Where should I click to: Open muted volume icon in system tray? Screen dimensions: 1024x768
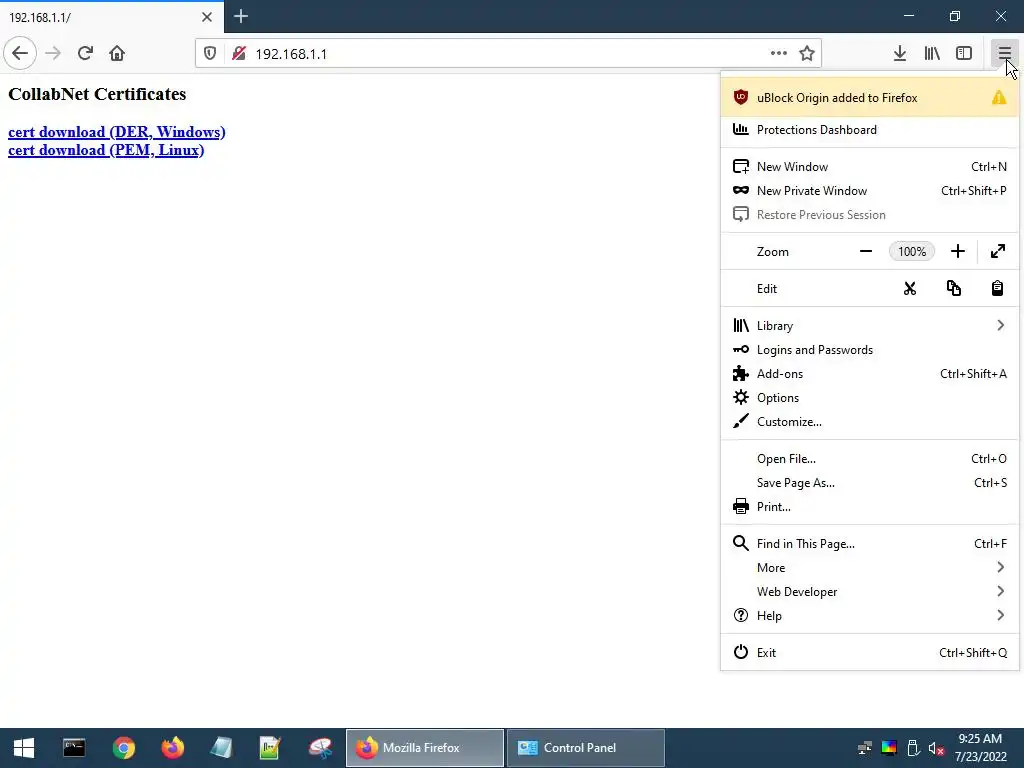click(x=936, y=748)
